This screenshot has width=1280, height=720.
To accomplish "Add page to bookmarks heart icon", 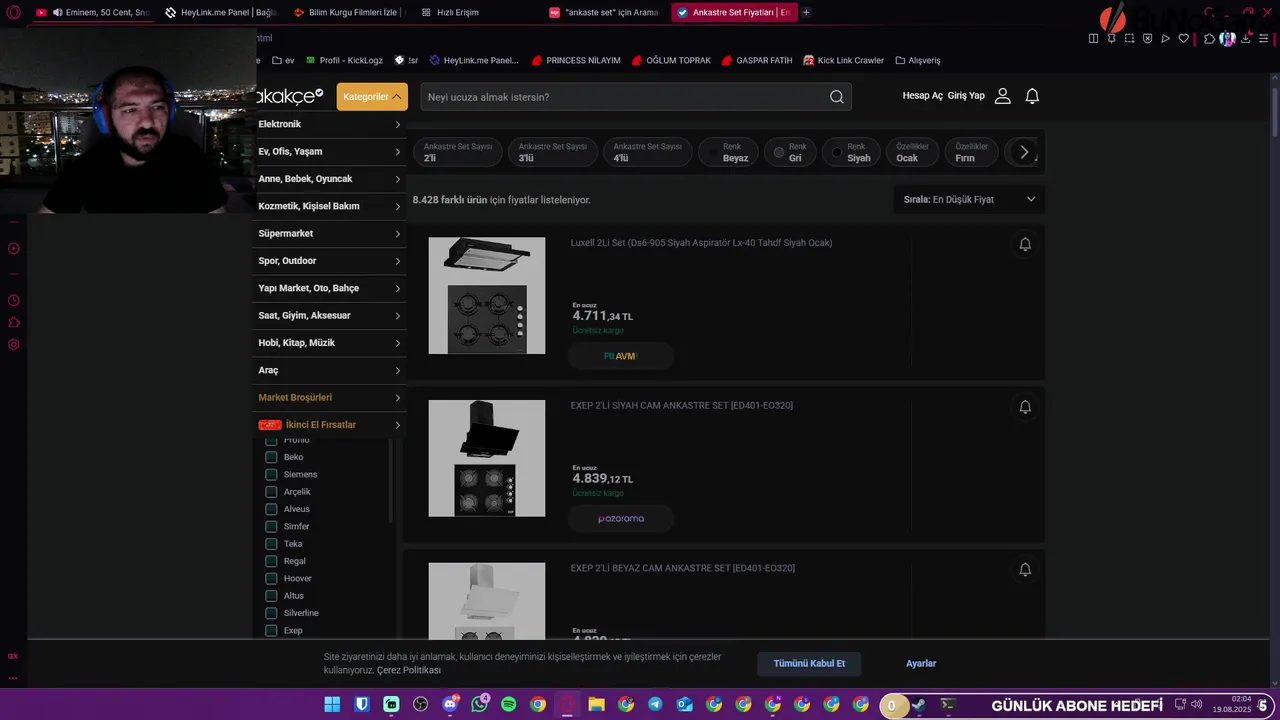I will 1183,38.
